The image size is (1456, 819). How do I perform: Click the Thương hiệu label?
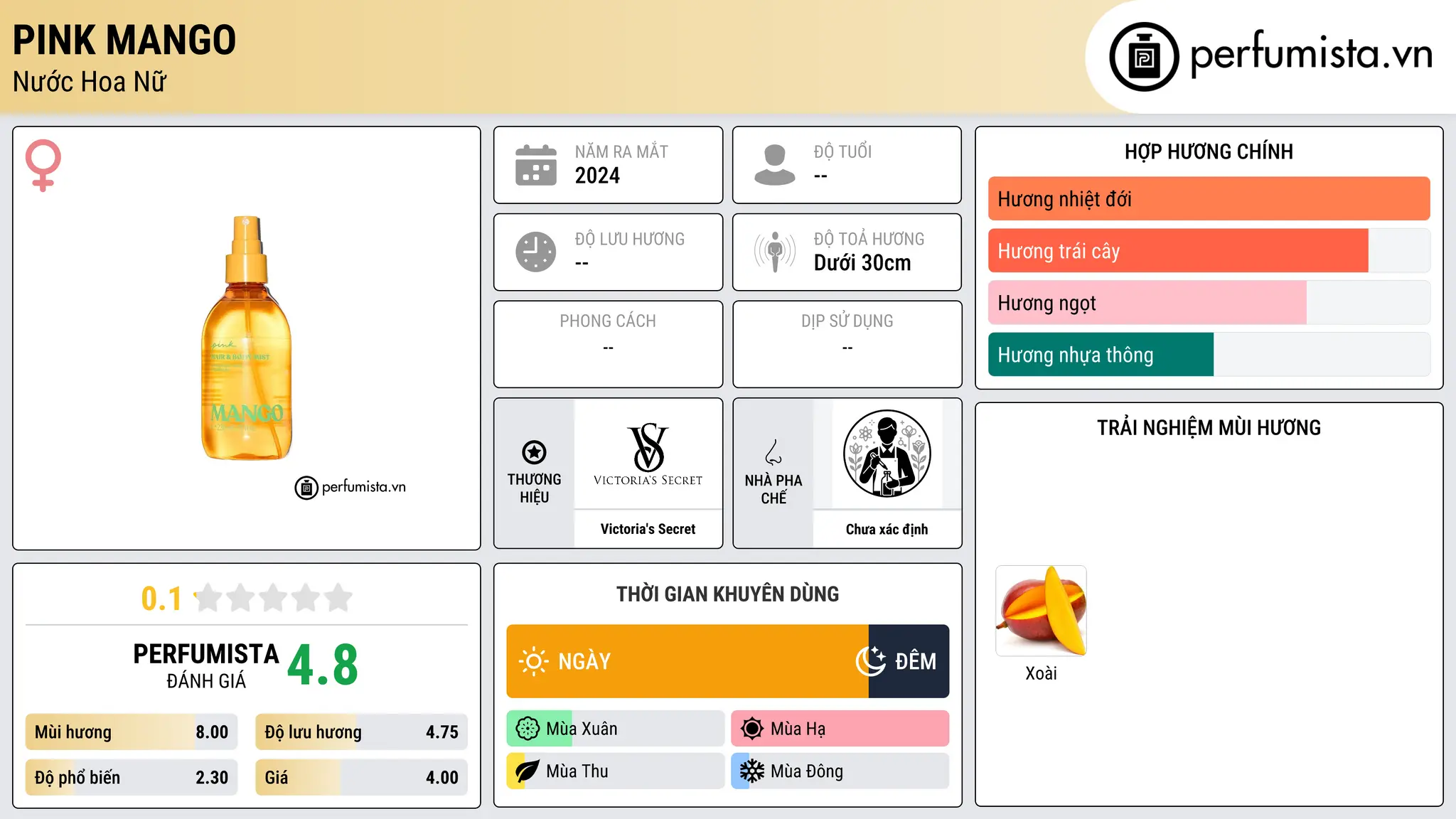(534, 488)
